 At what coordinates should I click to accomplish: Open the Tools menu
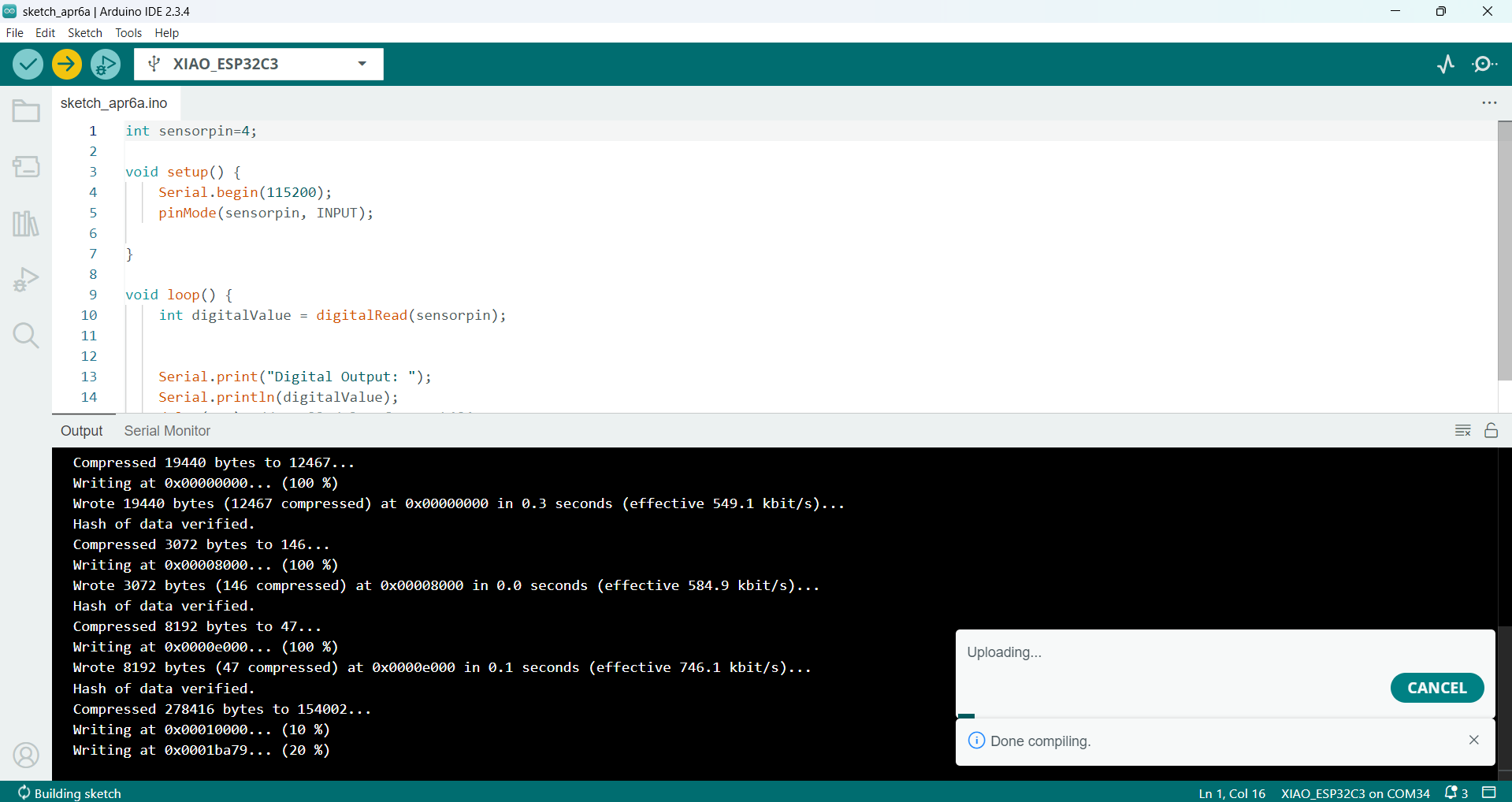click(128, 33)
